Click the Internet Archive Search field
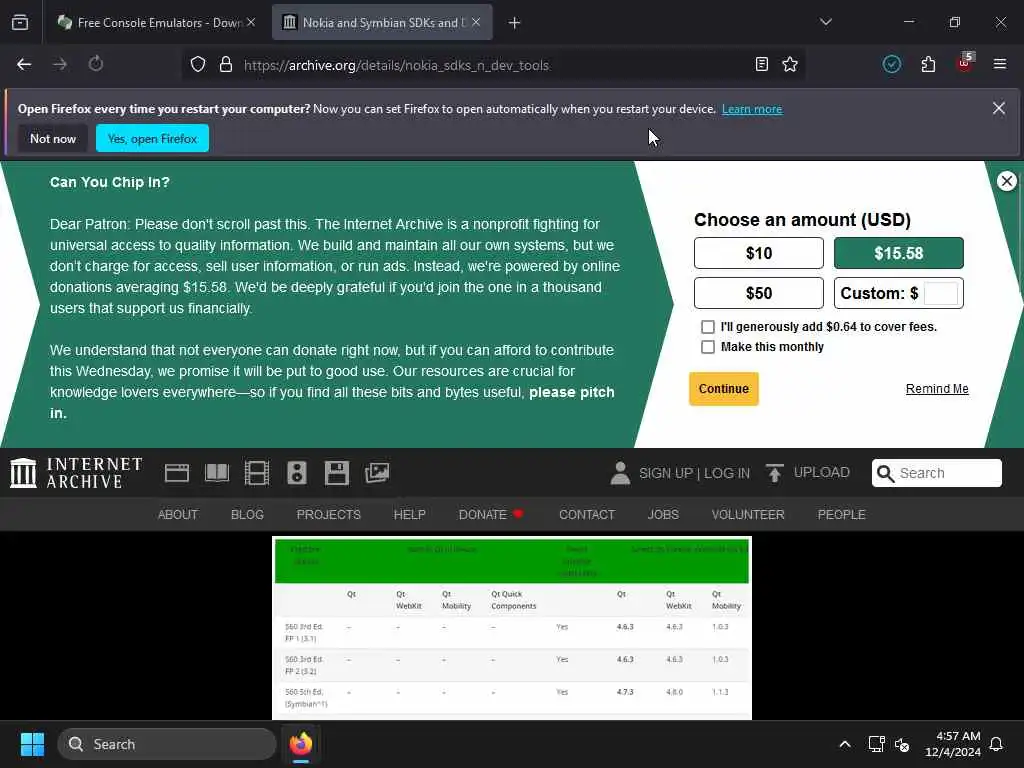Screen dimensions: 1024x768 936,473
